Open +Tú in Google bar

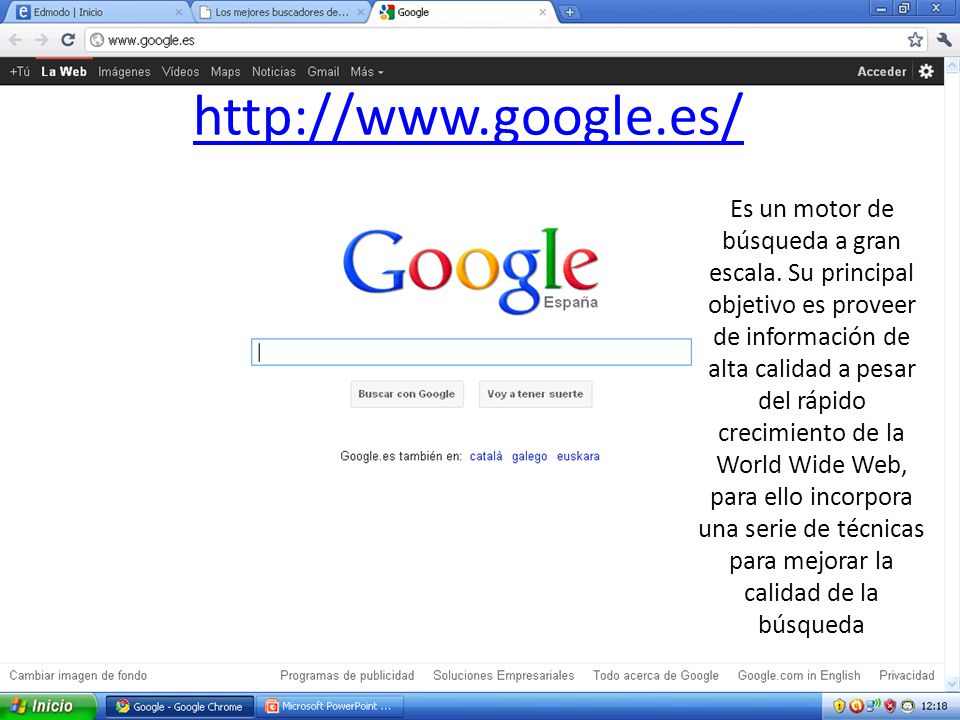(20, 72)
